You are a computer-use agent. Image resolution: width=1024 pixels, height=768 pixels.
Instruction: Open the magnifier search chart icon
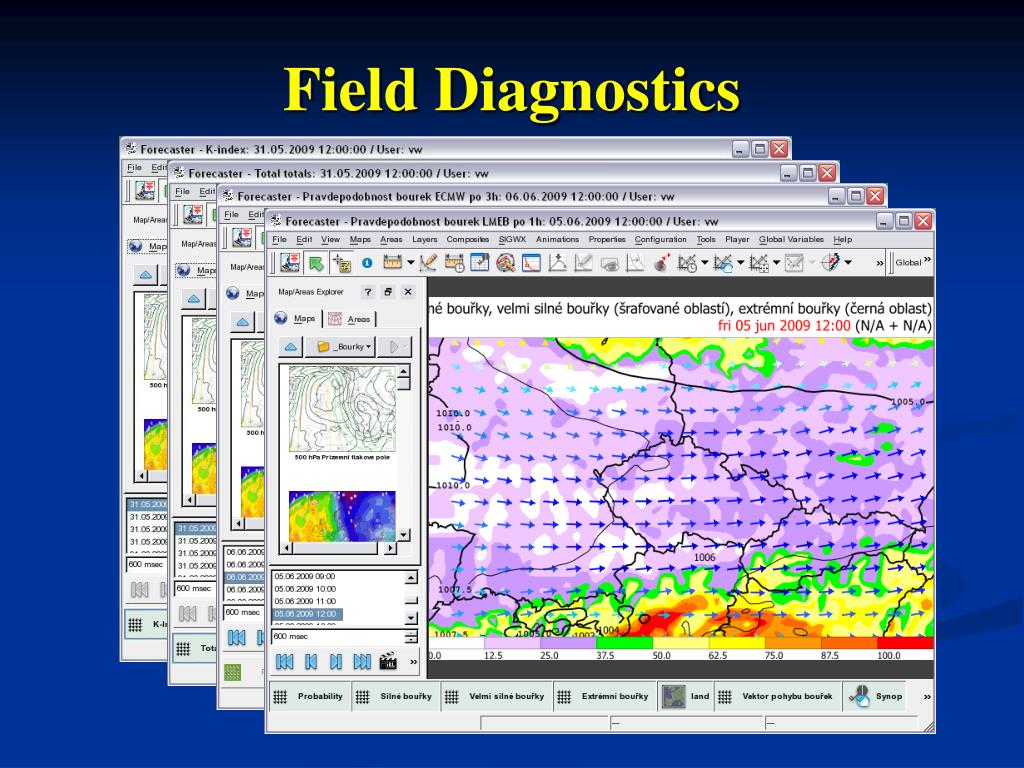(x=505, y=263)
